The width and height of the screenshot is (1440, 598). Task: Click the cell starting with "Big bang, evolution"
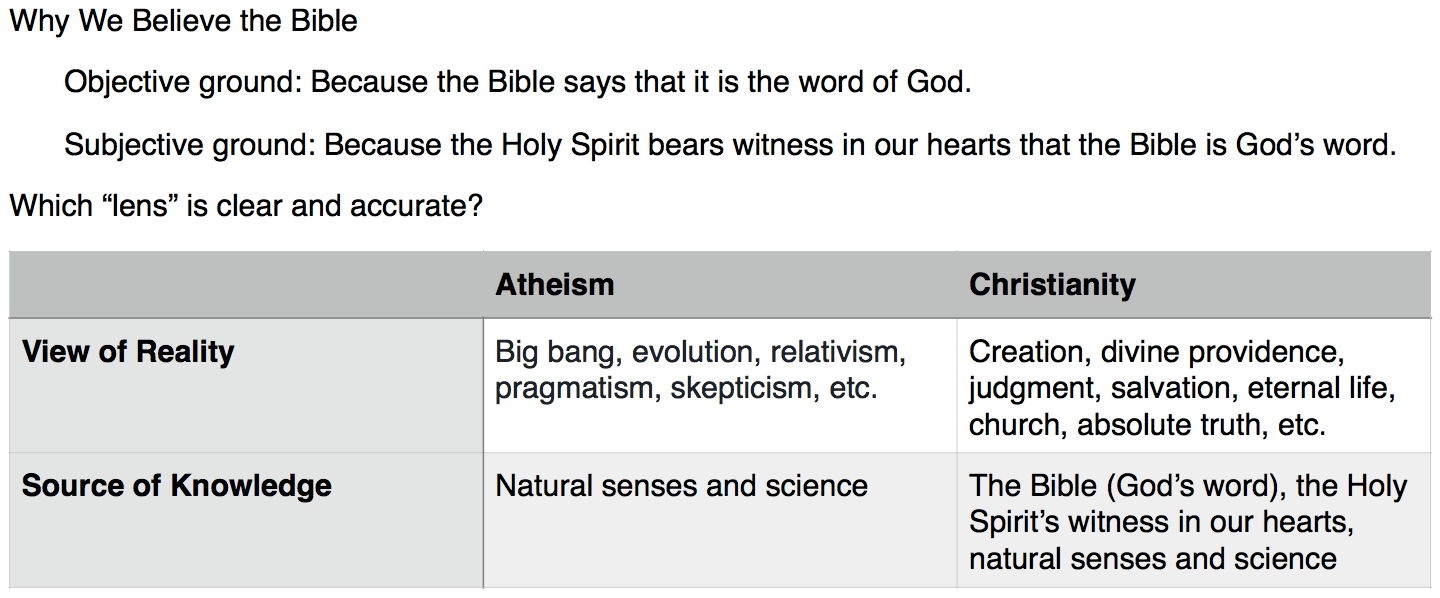tap(700, 370)
